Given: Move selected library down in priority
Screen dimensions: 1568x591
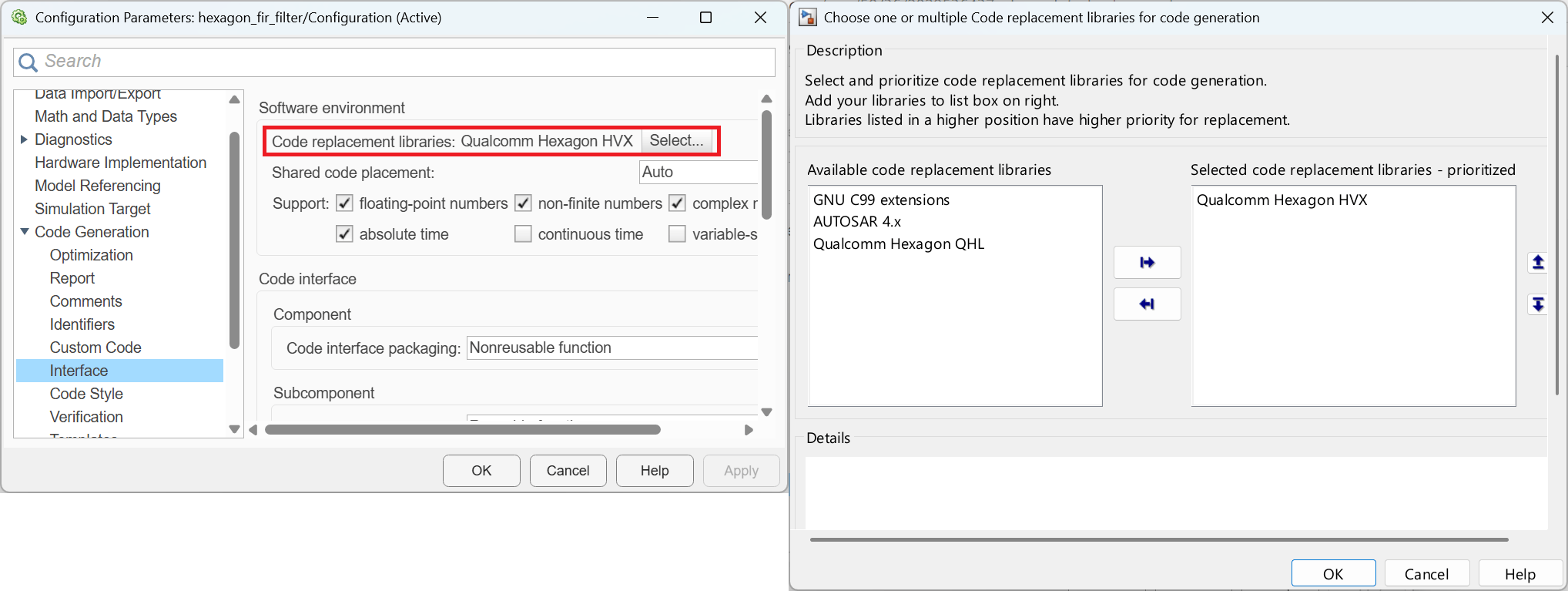Looking at the screenshot, I should click(1537, 304).
